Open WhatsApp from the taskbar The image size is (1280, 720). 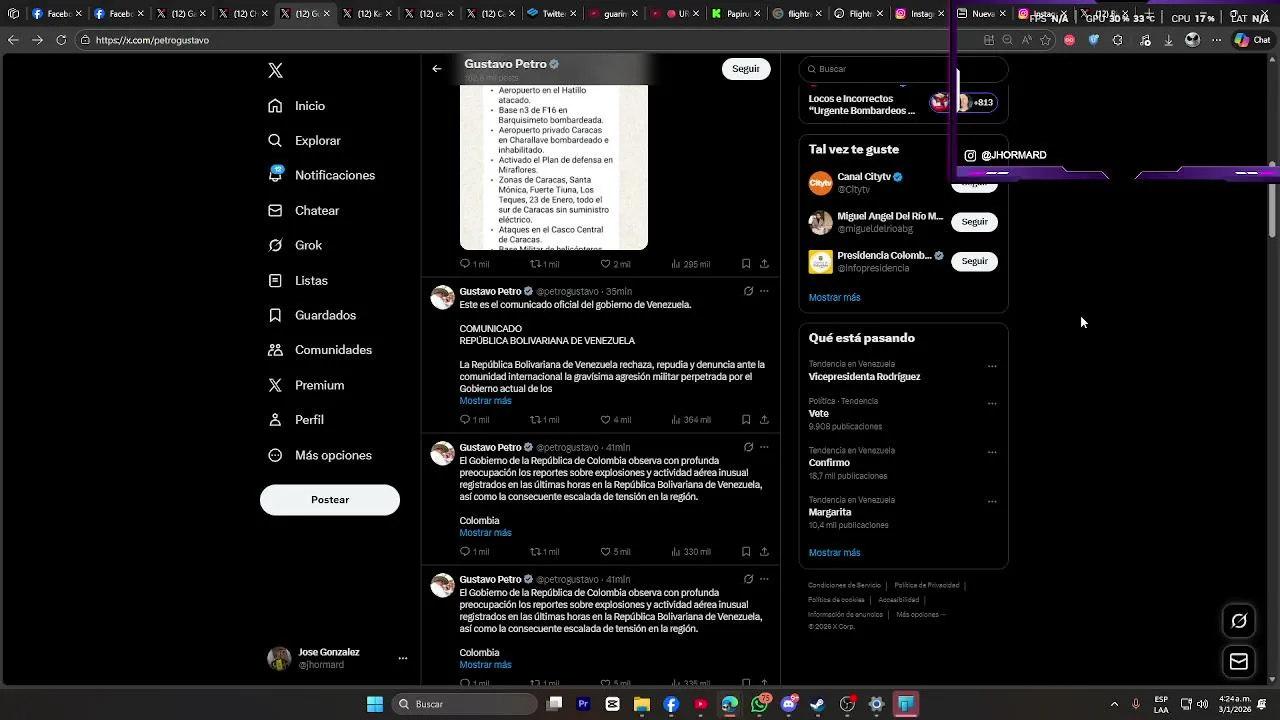click(759, 704)
